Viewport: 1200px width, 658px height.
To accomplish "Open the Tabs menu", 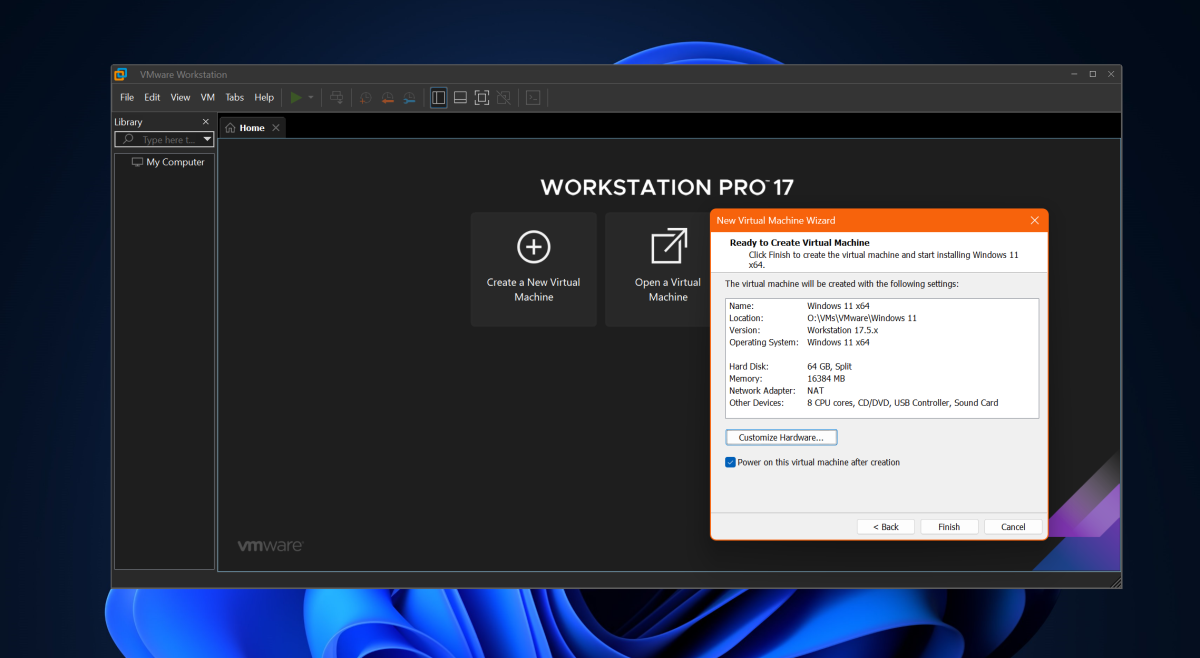I will point(234,97).
